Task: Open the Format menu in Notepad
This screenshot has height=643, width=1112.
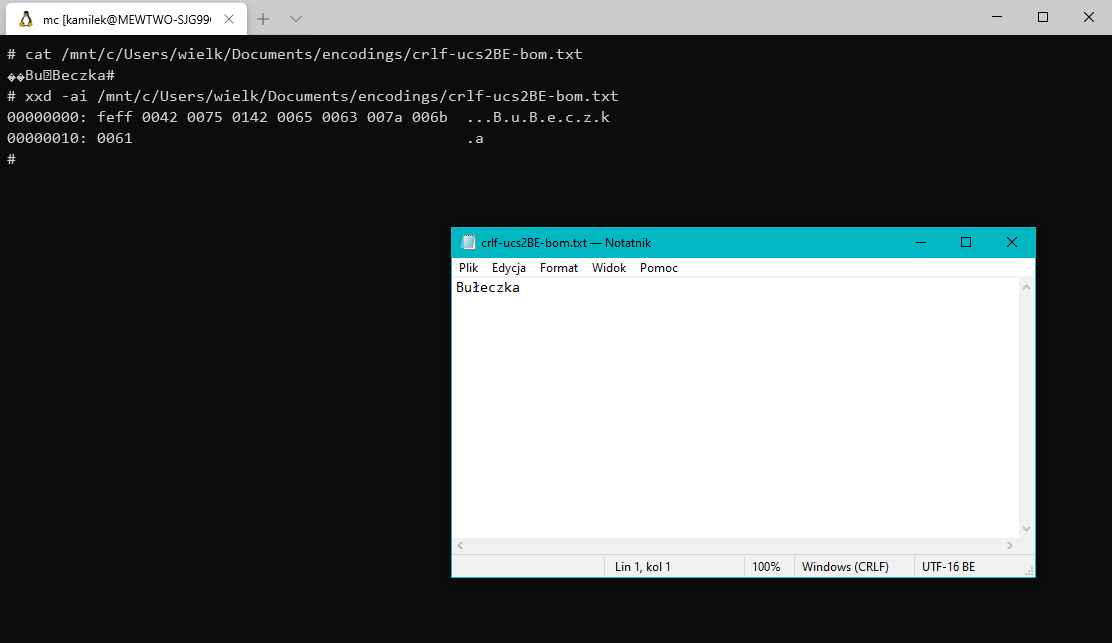Action: point(558,267)
